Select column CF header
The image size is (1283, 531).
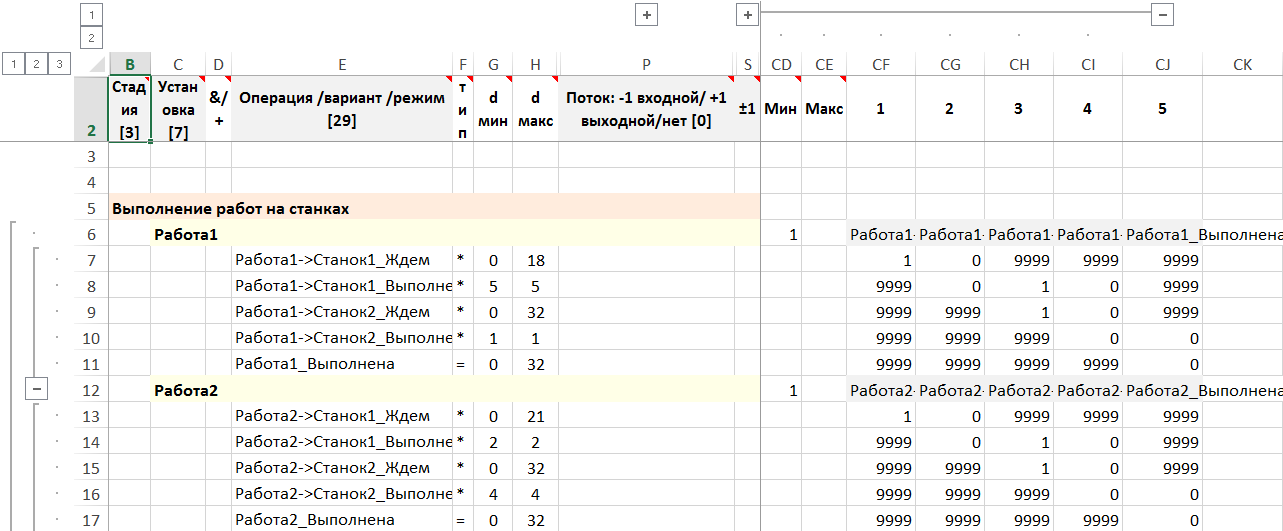point(880,65)
